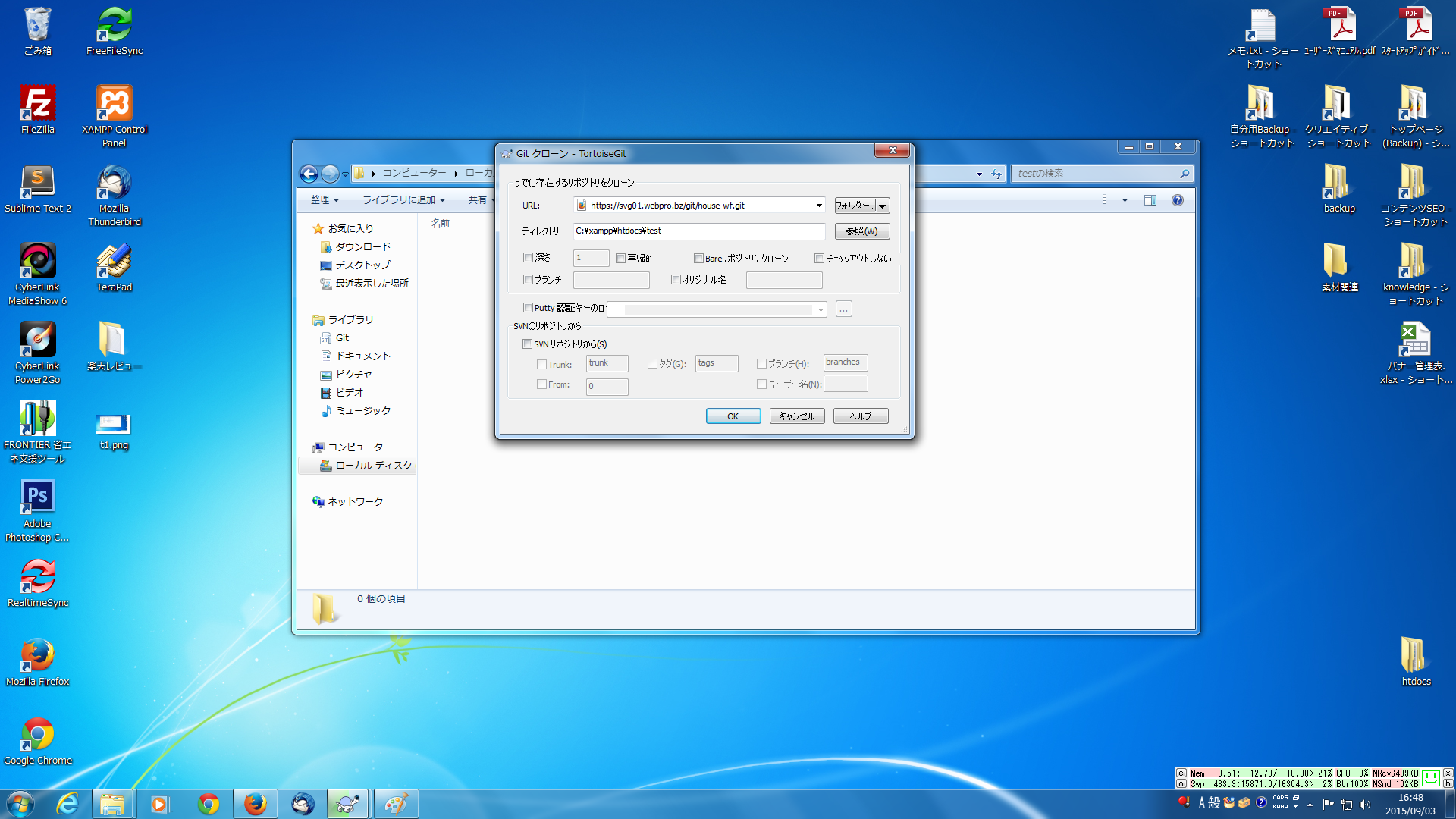Open Sublime Text 2 shortcut
This screenshot has height=819, width=1456.
point(37,184)
